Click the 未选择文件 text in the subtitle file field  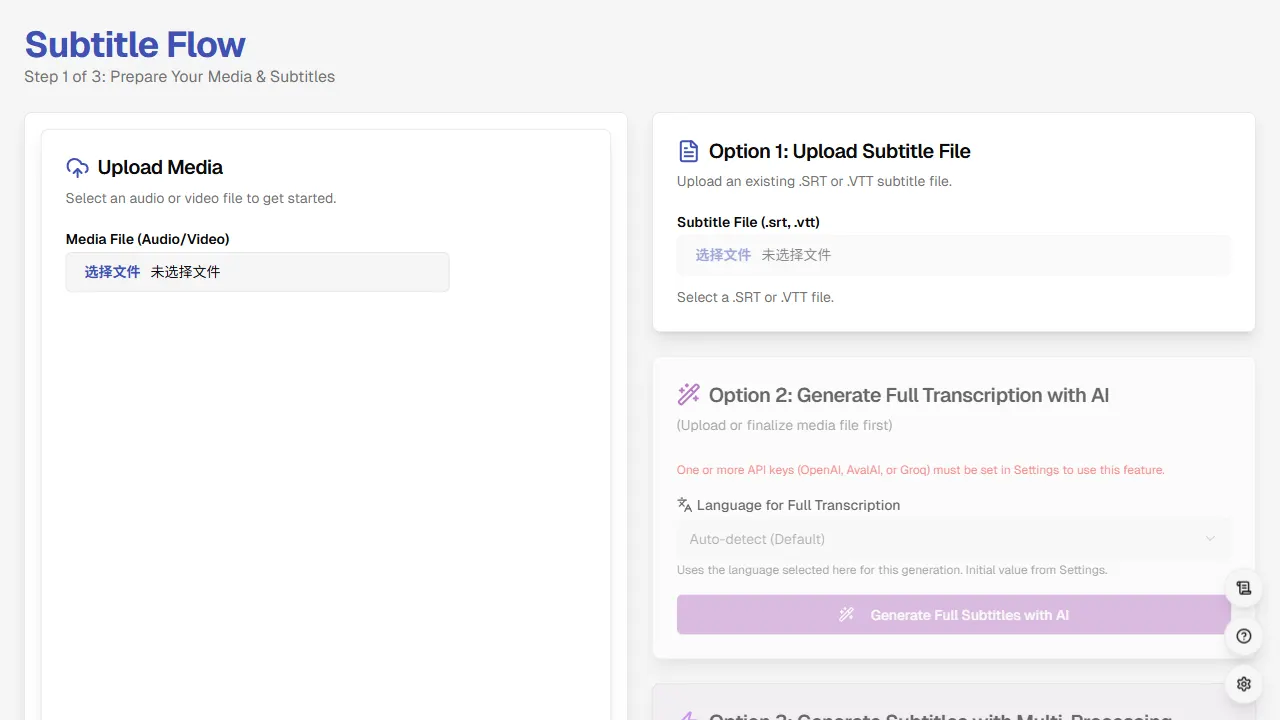[797, 255]
